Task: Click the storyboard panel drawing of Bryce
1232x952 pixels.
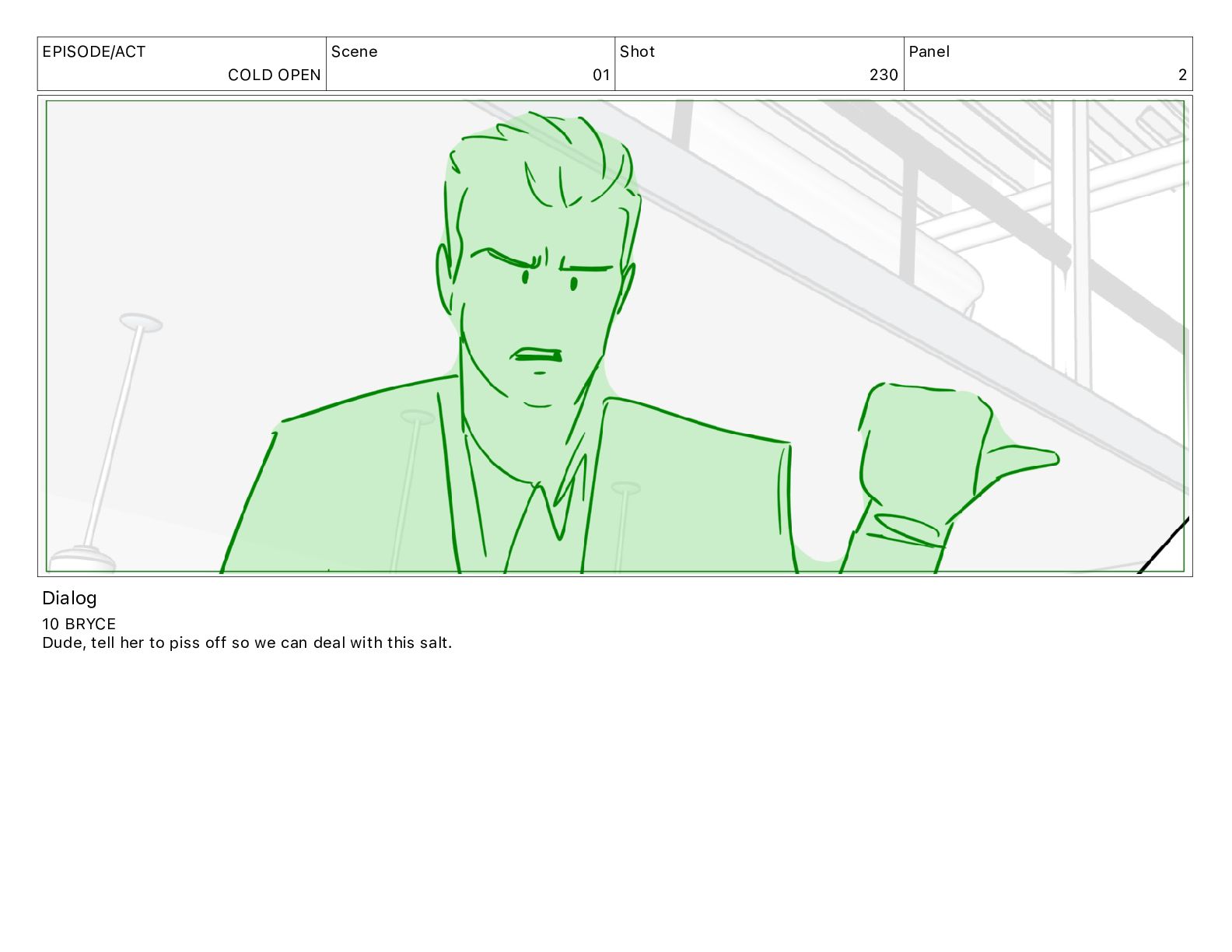Action: point(614,336)
